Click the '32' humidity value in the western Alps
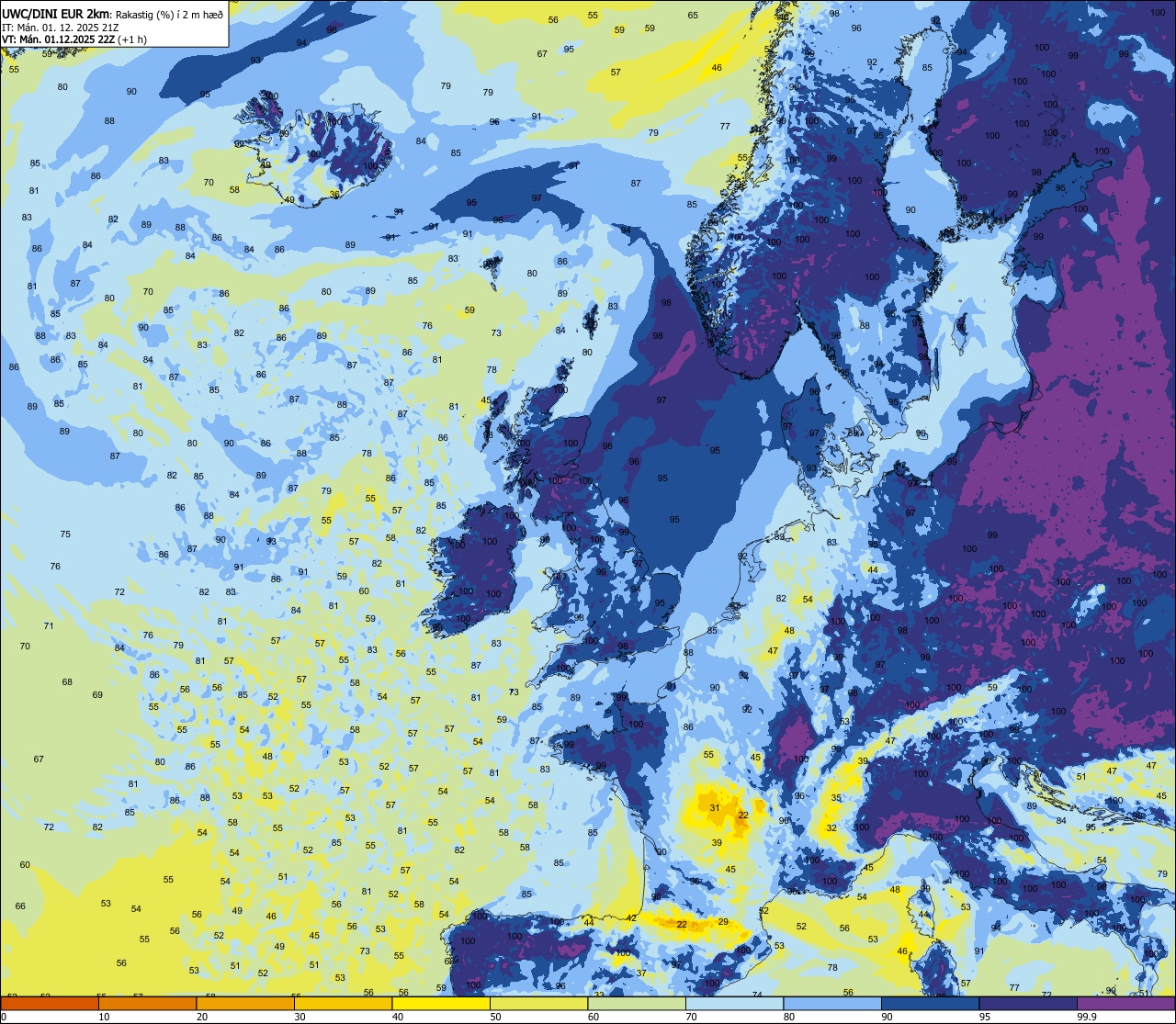The image size is (1176, 1024). 831,828
